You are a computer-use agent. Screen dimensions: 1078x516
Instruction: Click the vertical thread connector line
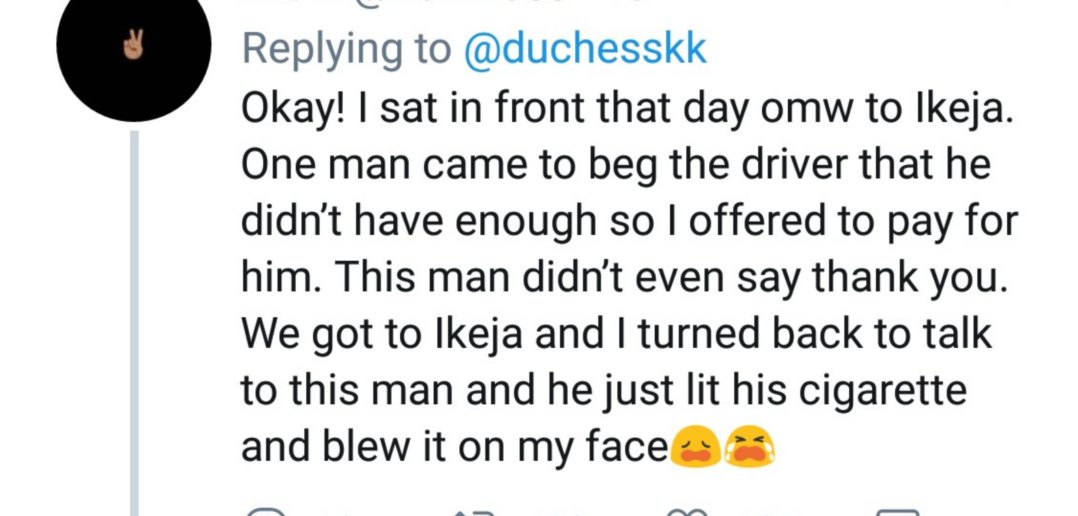pyautogui.click(x=135, y=323)
